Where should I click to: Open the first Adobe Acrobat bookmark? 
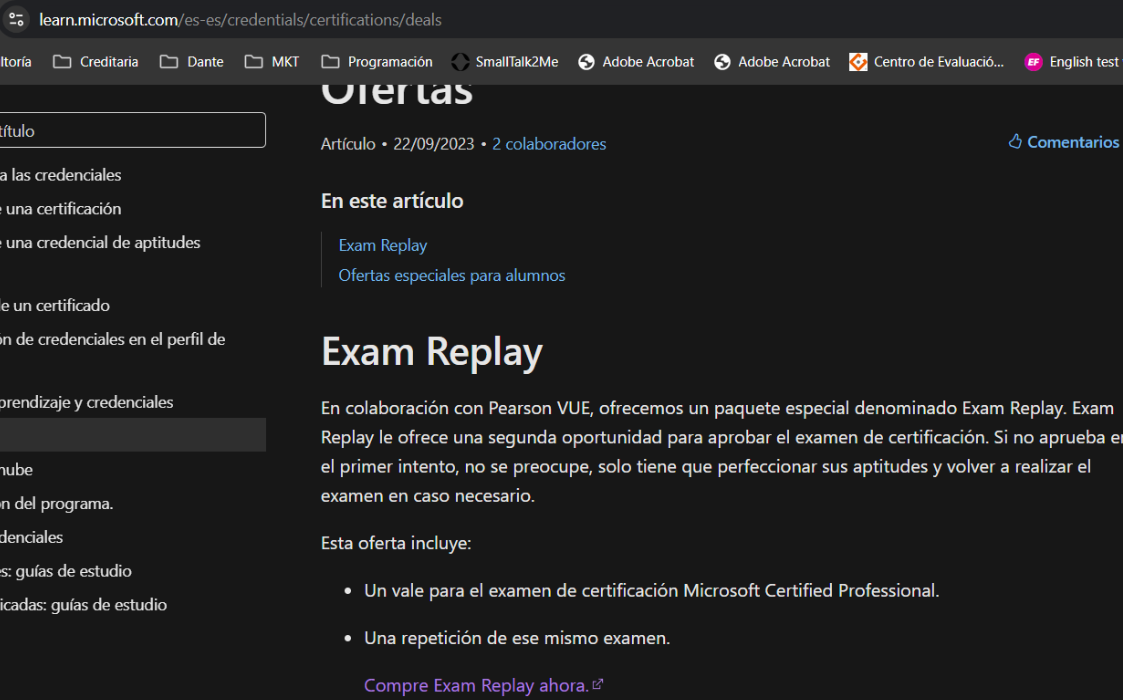(x=636, y=62)
